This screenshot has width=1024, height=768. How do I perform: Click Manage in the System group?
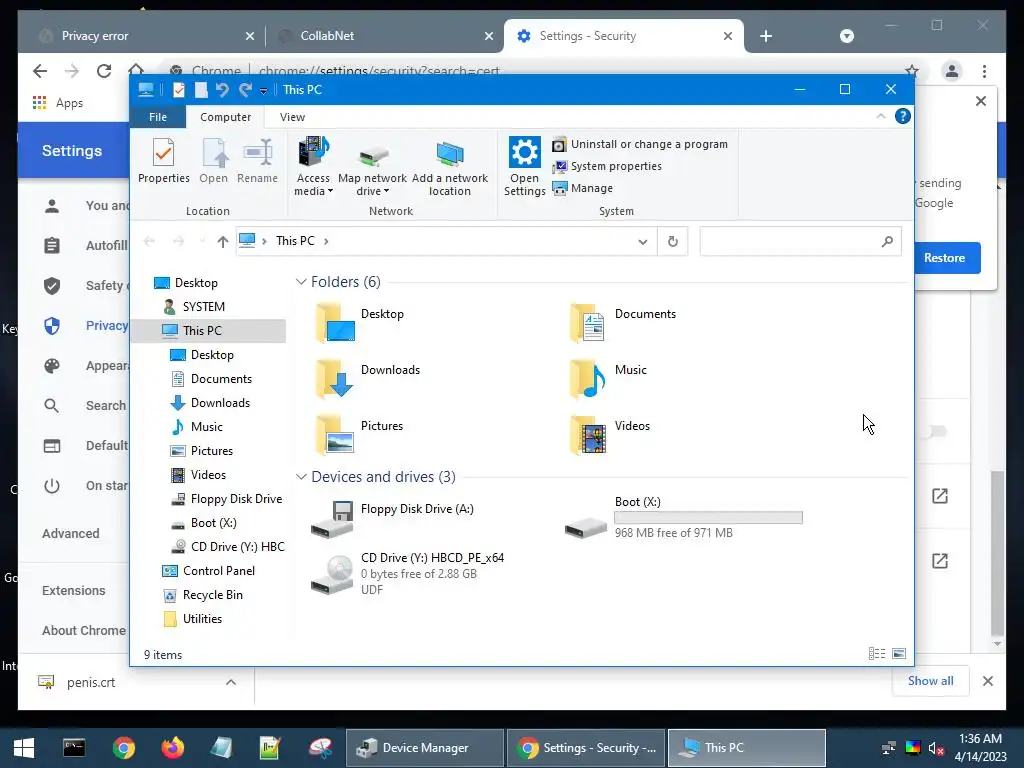pyautogui.click(x=583, y=188)
